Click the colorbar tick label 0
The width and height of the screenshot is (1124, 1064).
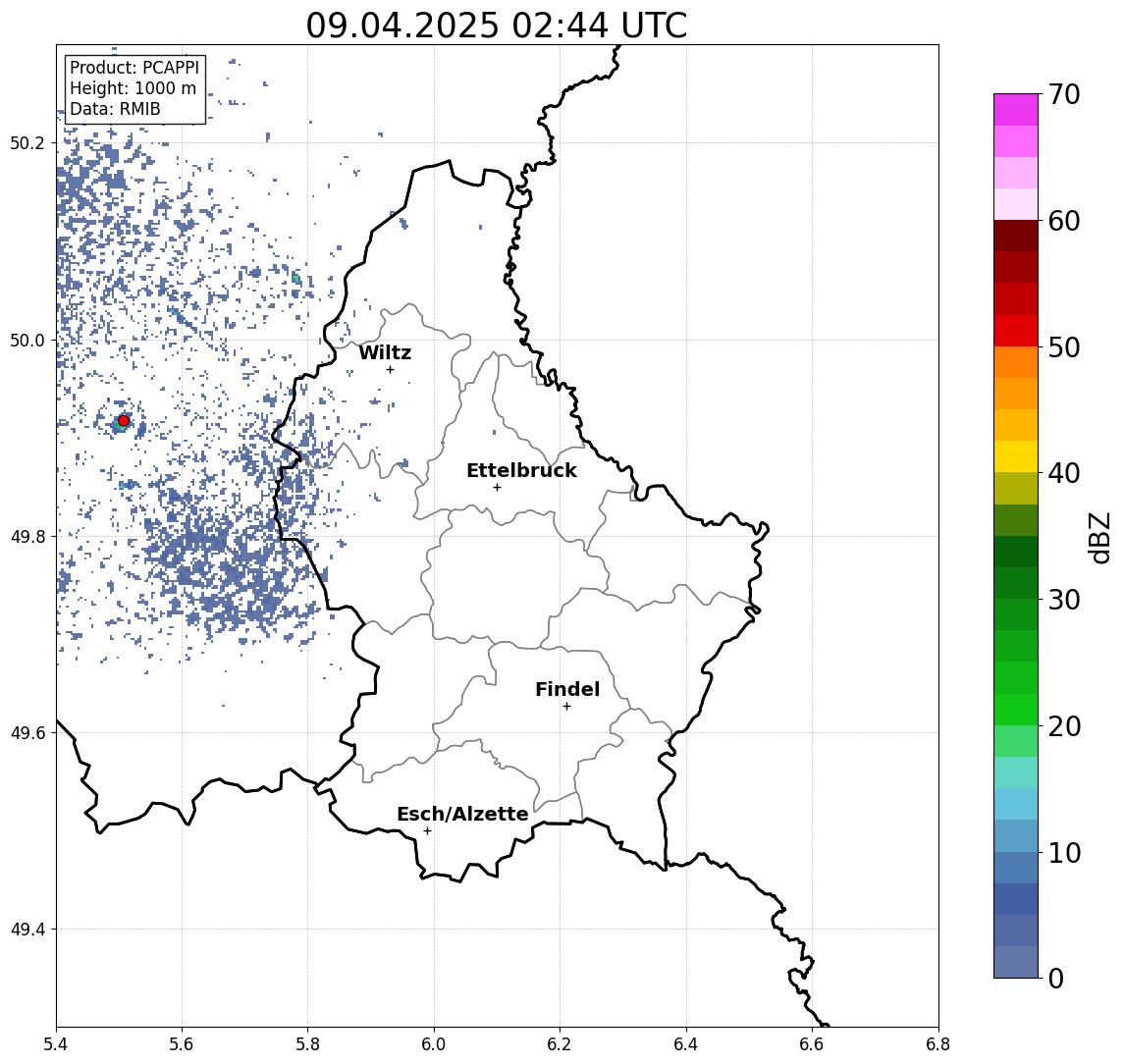point(1056,978)
